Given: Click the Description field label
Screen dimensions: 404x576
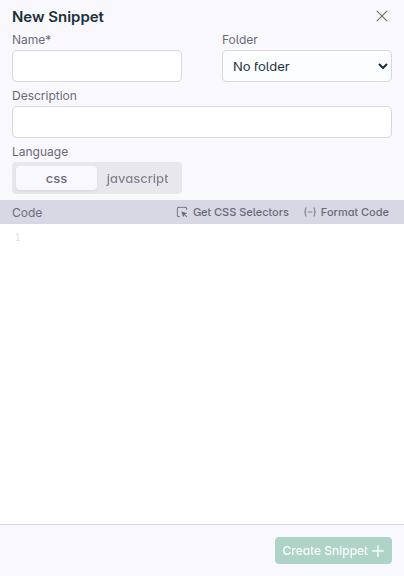Looking at the screenshot, I should 44,96.
